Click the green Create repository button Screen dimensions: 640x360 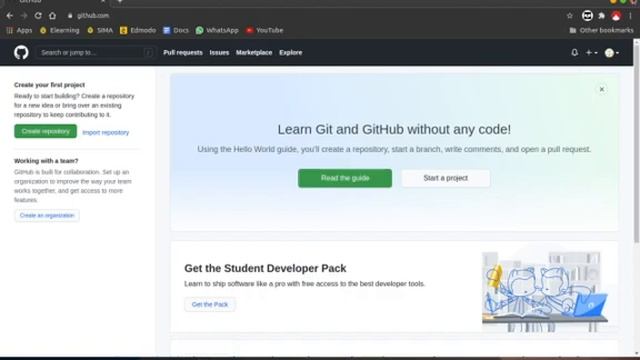click(45, 131)
